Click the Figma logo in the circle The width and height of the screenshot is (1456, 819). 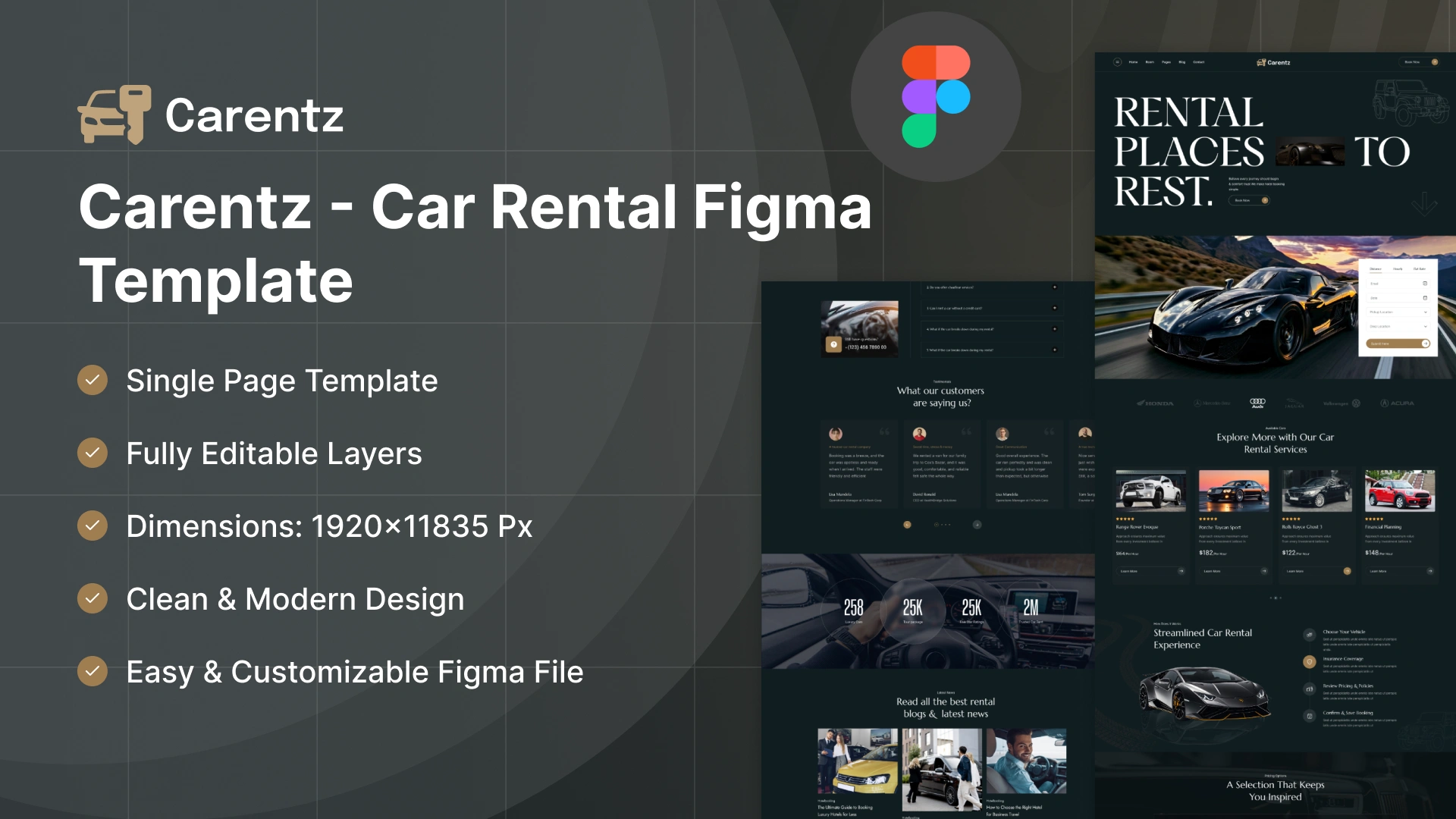[936, 96]
